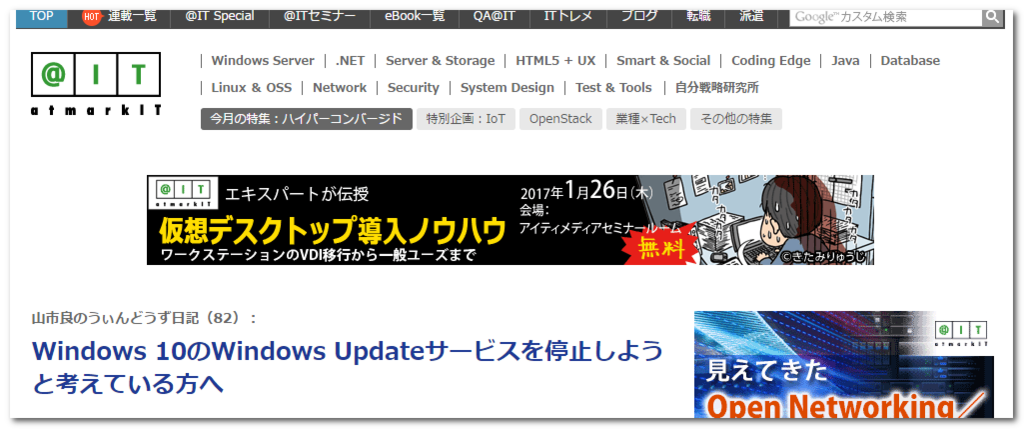The height and width of the screenshot is (429, 1024).
Task: Open the @ITセミナー menu item
Action: pos(319,16)
